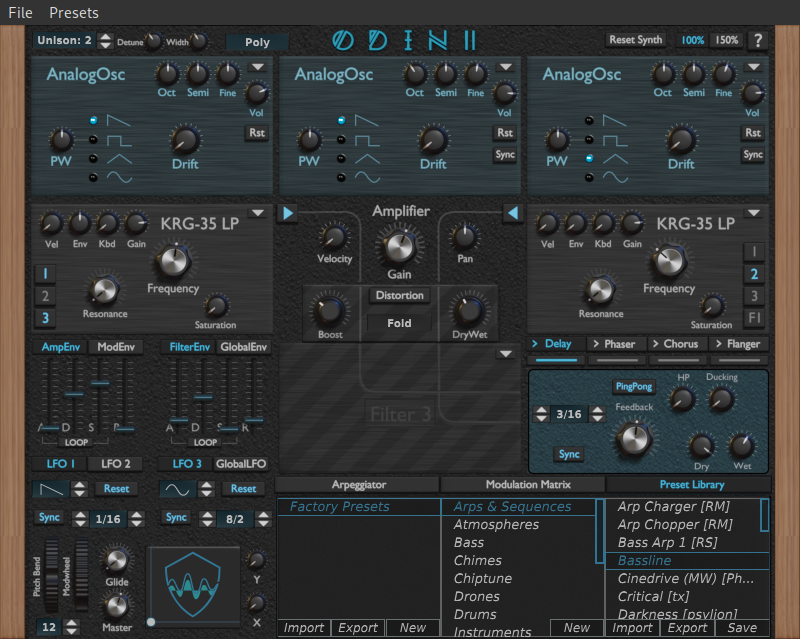The image size is (800, 639).
Task: Click the Distortion Boost knob
Action: click(330, 311)
